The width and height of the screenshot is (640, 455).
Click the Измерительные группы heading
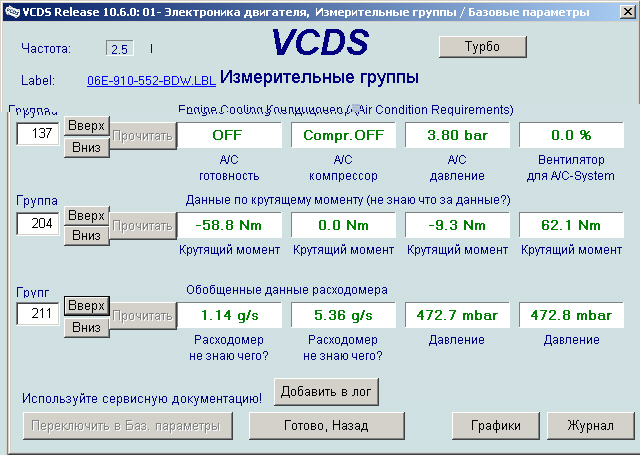[x=319, y=77]
